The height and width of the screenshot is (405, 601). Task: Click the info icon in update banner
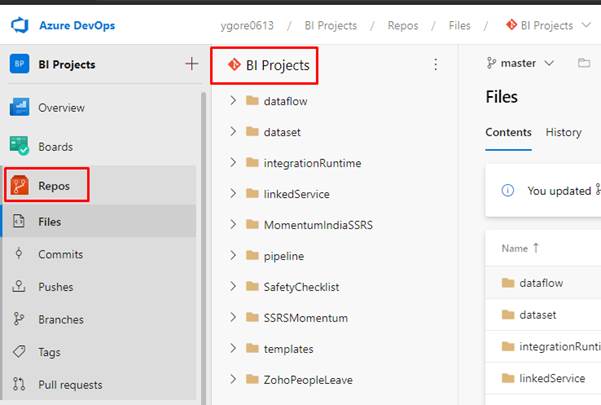pos(507,190)
